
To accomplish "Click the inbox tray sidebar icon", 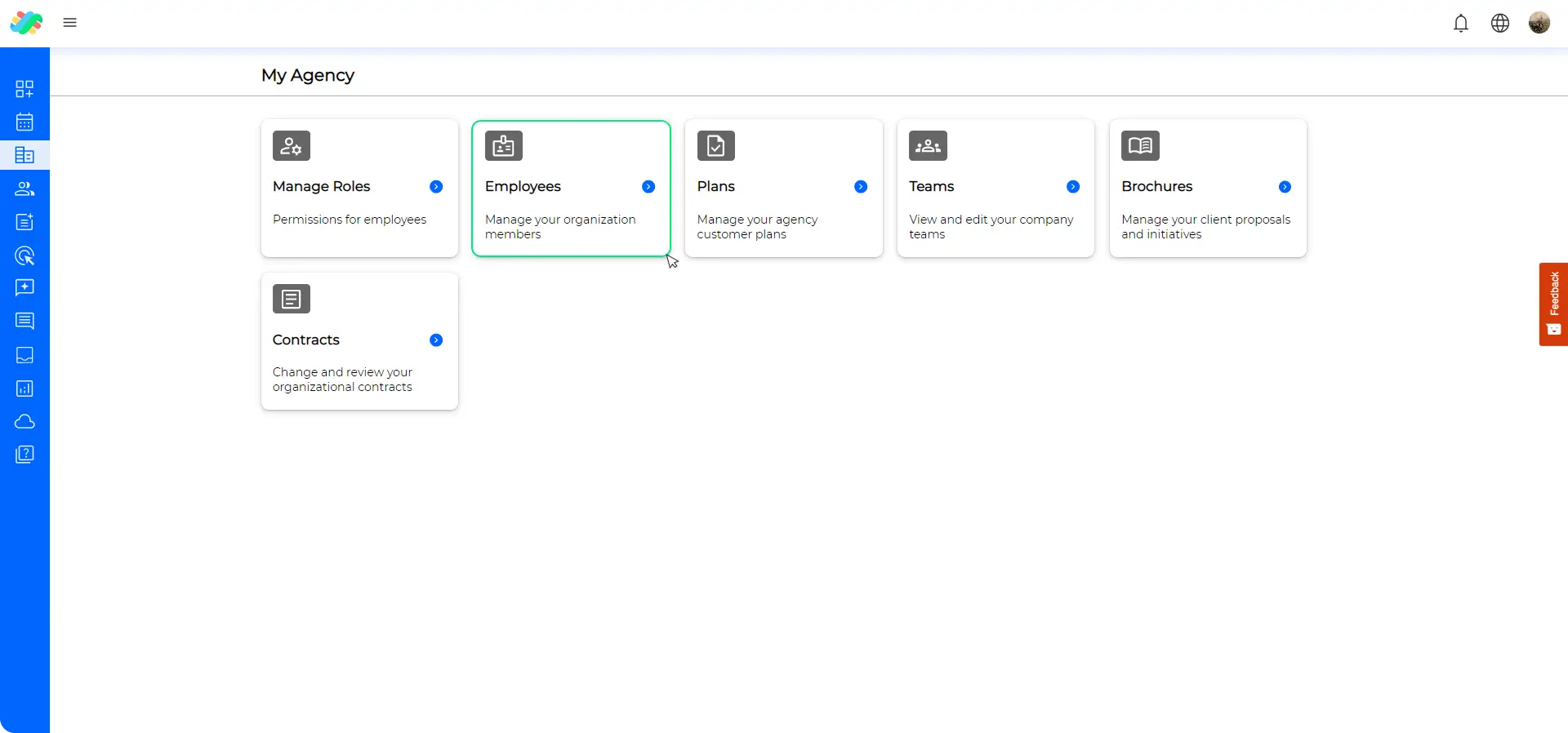I will point(24,355).
